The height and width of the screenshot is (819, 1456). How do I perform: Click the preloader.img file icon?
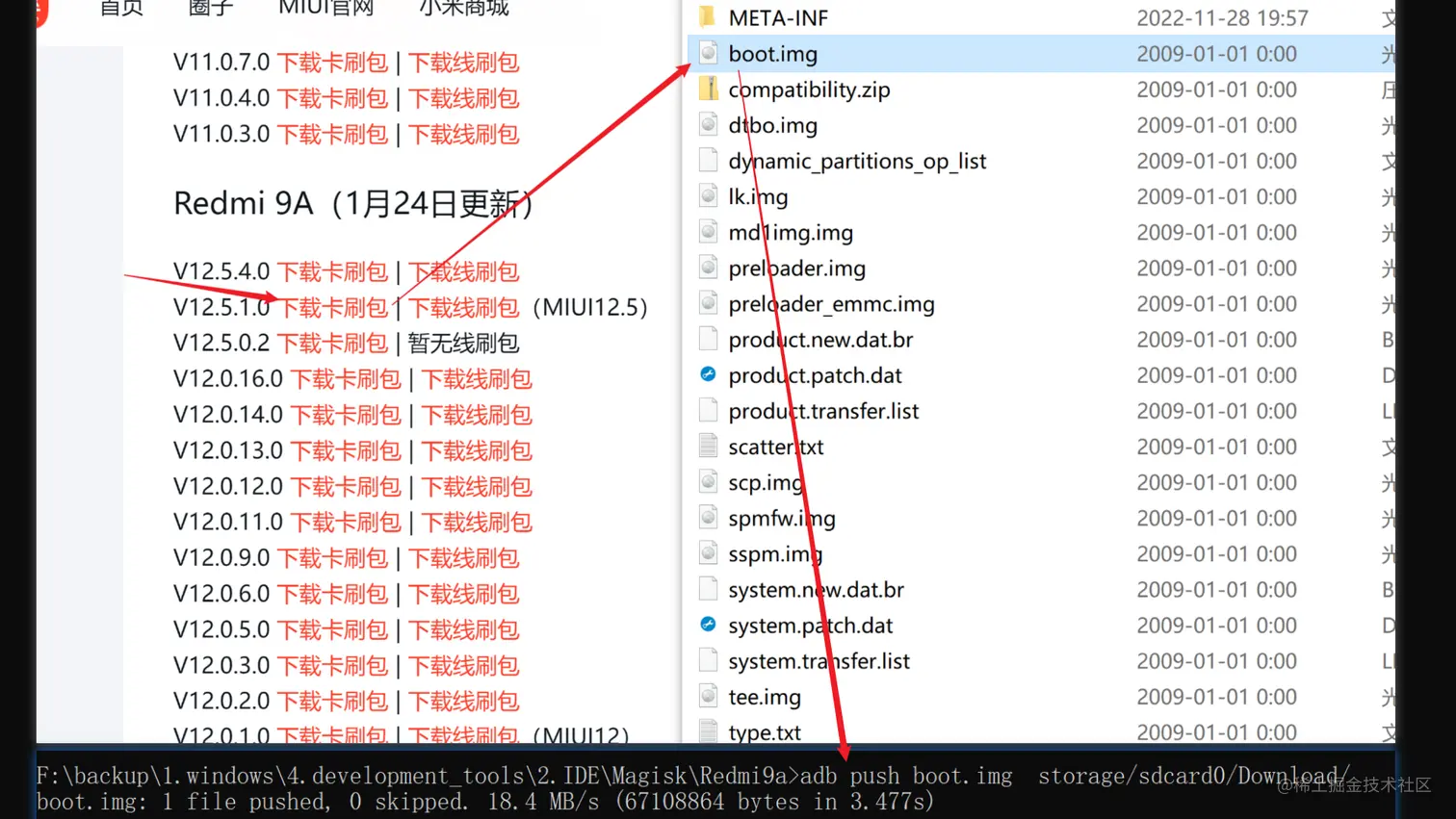pos(708,268)
